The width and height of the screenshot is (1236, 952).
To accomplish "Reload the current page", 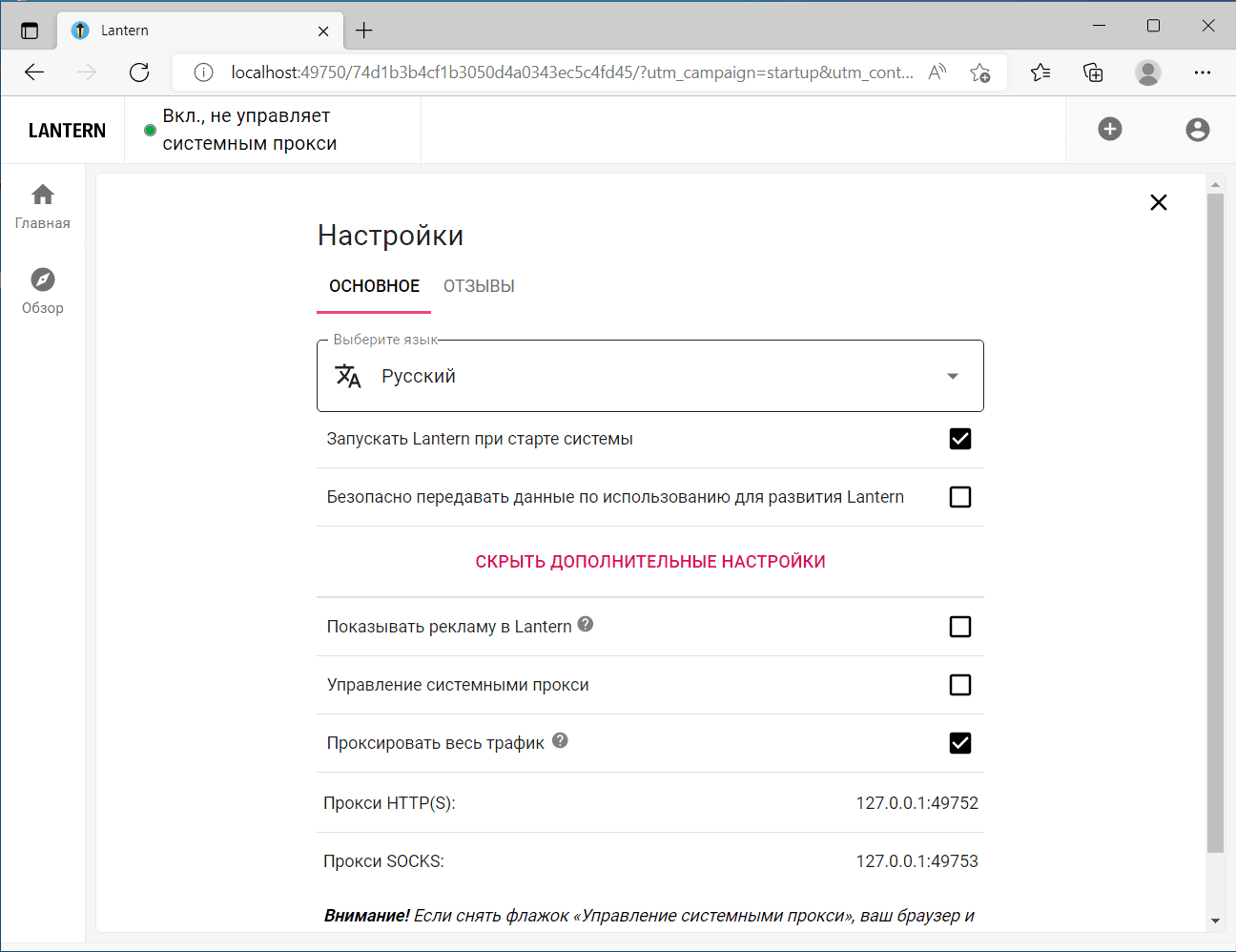I will [139, 72].
